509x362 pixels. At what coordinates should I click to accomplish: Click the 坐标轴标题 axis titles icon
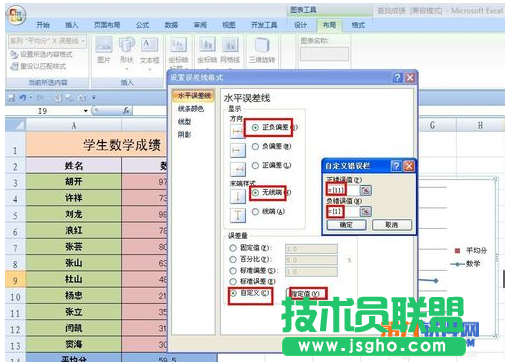coord(178,44)
